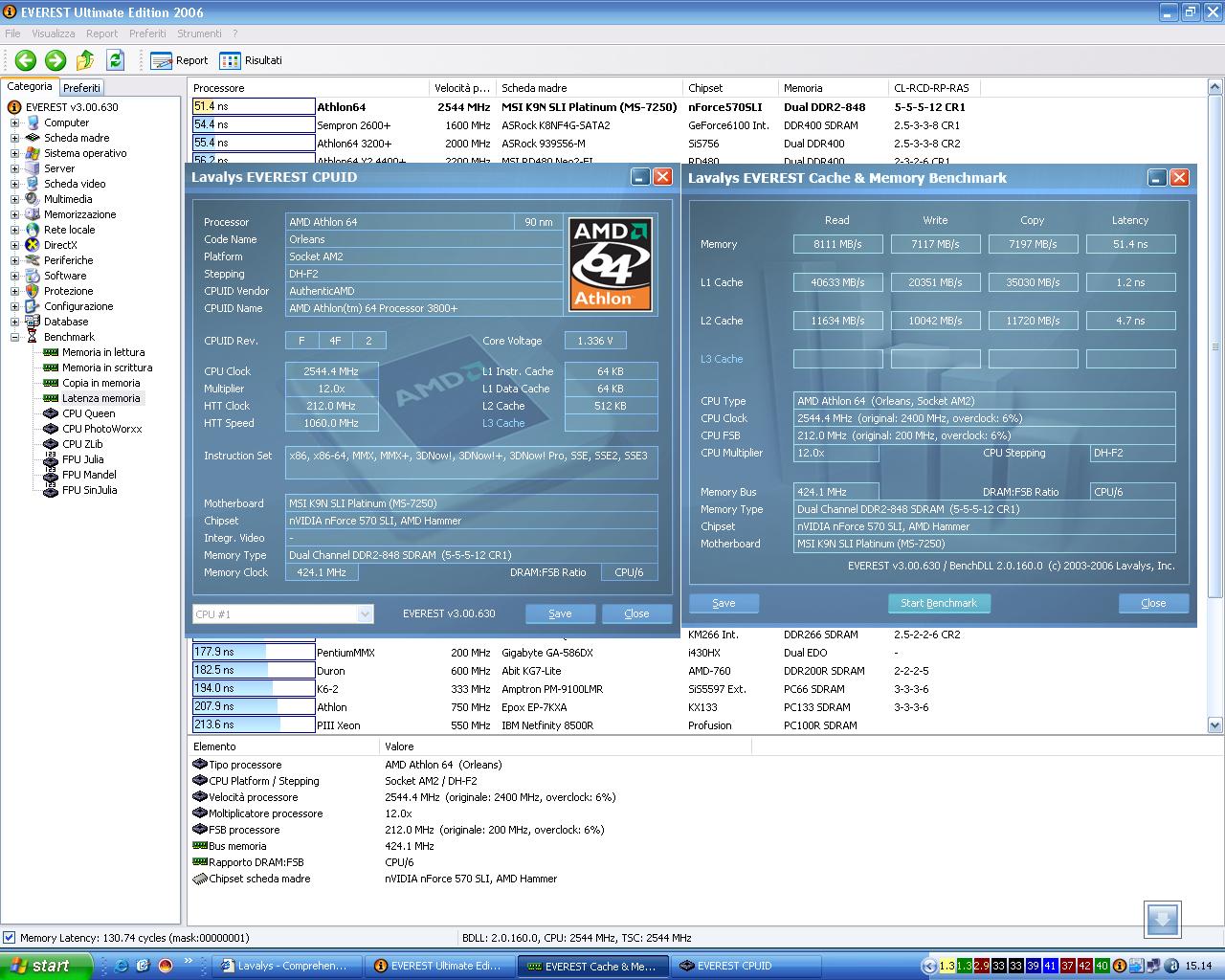The height and width of the screenshot is (980, 1225).
Task: Refresh the page with the refresh icon
Action: coord(115,60)
